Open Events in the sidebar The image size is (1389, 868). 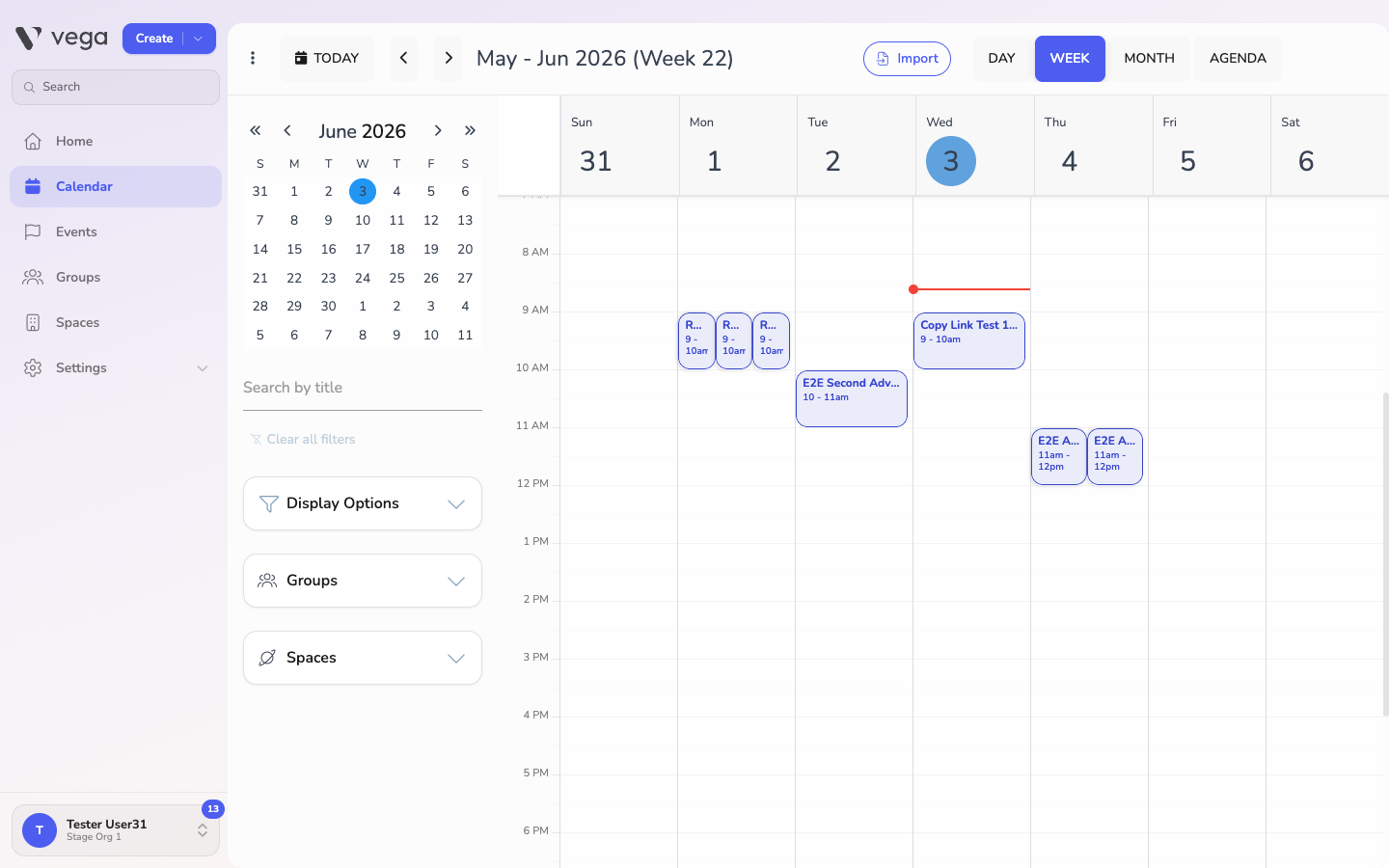pyautogui.click(x=116, y=231)
